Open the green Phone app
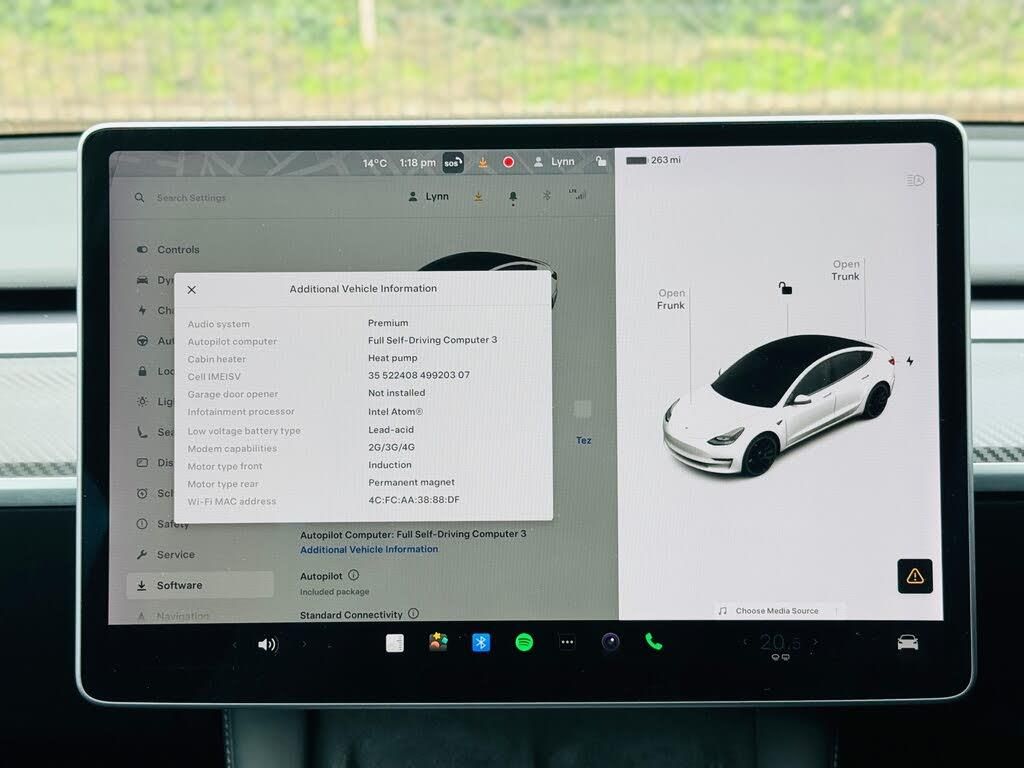1024x768 pixels. pyautogui.click(x=654, y=642)
